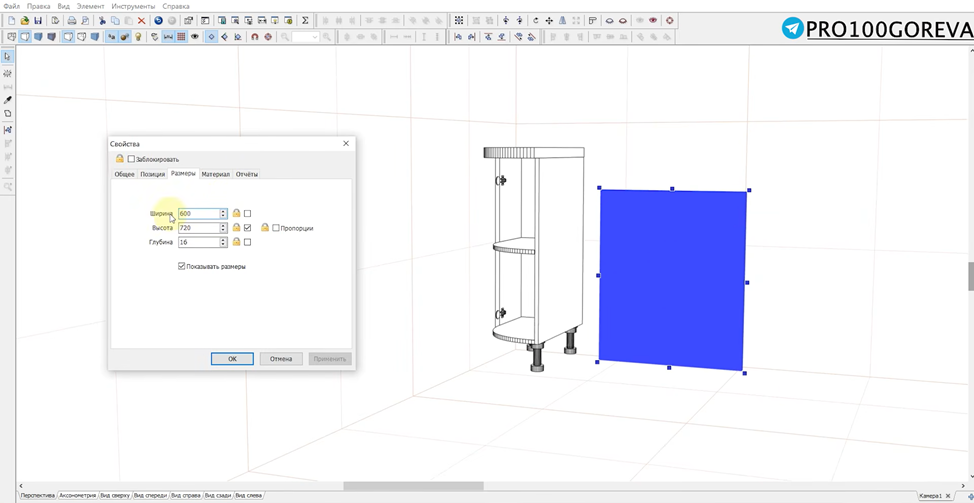Click the Telegram logo icon
The image size is (974, 503).
[793, 28]
